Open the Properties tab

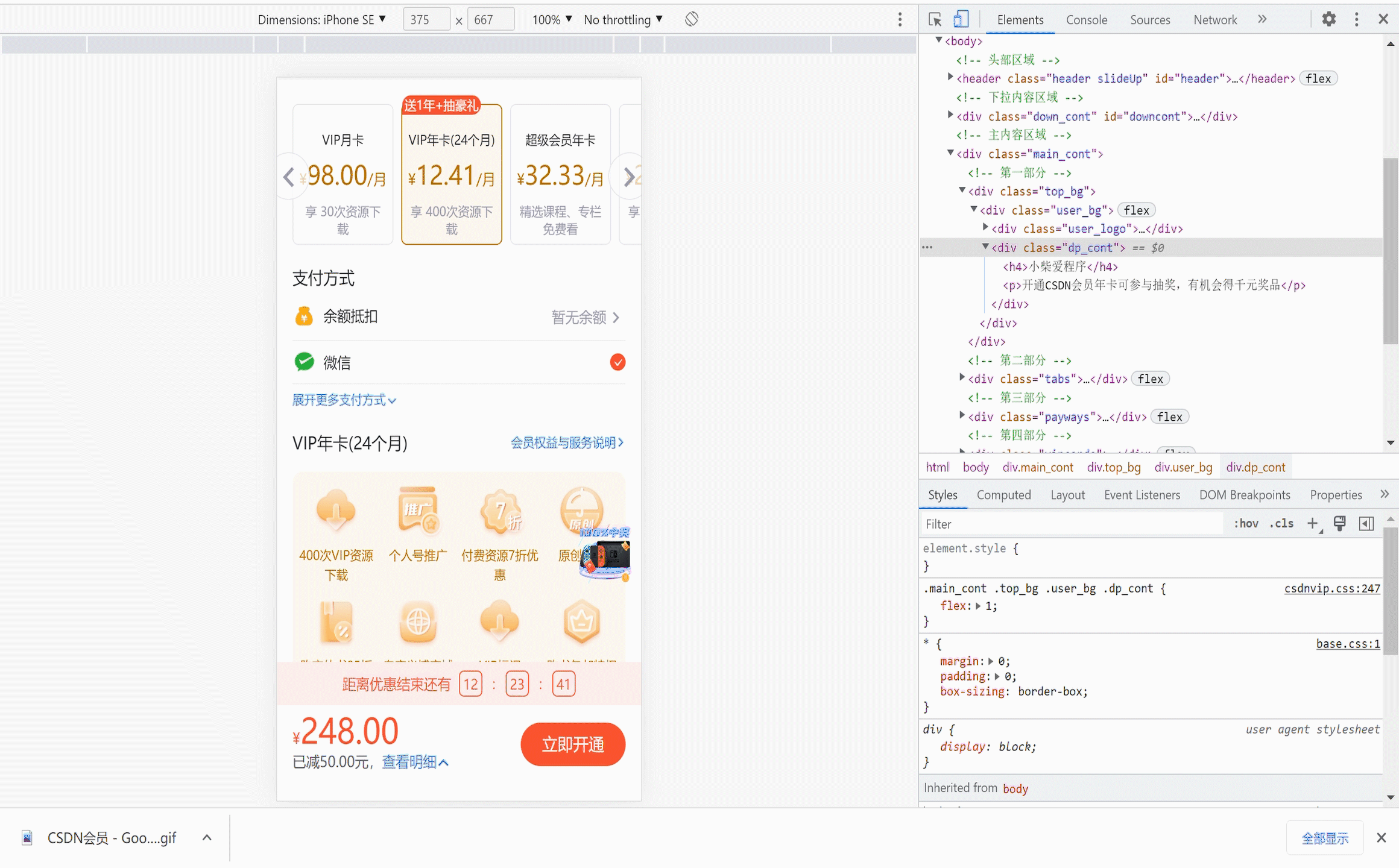(x=1336, y=495)
